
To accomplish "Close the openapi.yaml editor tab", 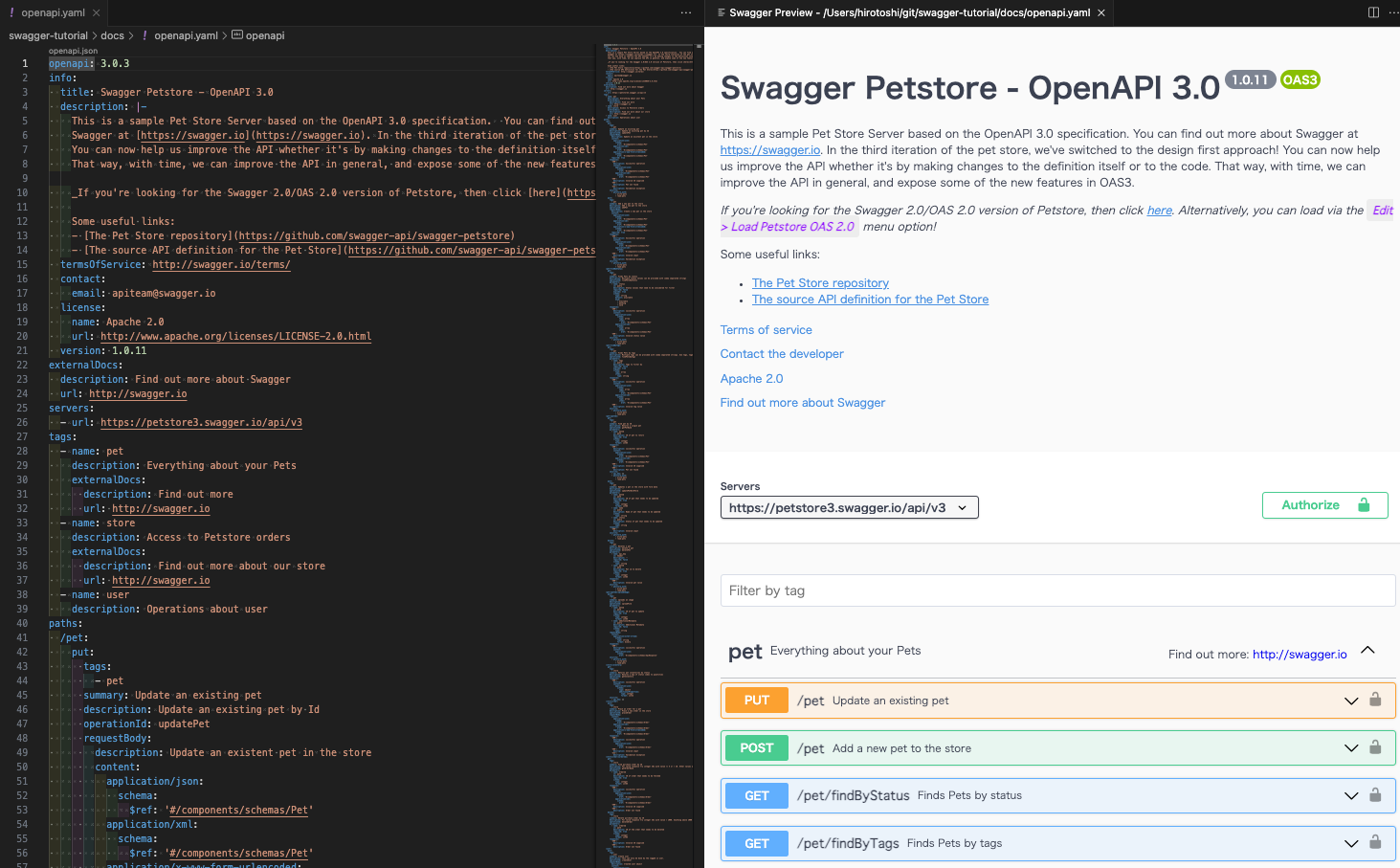I will (97, 12).
